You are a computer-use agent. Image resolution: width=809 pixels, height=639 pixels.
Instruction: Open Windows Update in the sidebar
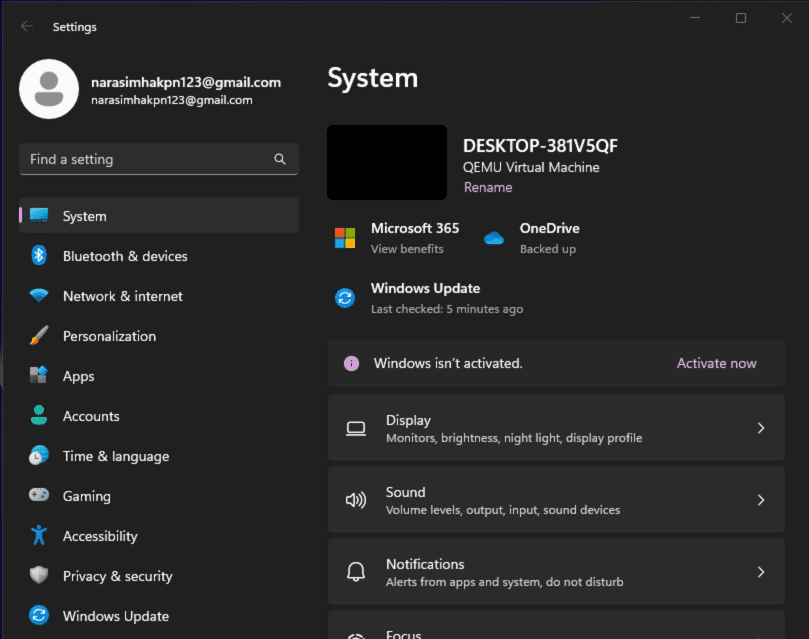point(115,616)
